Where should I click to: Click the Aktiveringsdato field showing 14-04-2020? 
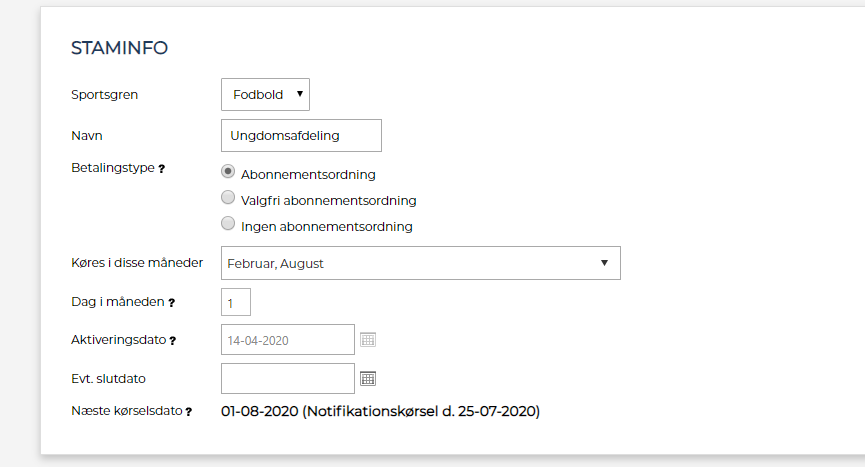pyautogui.click(x=287, y=340)
